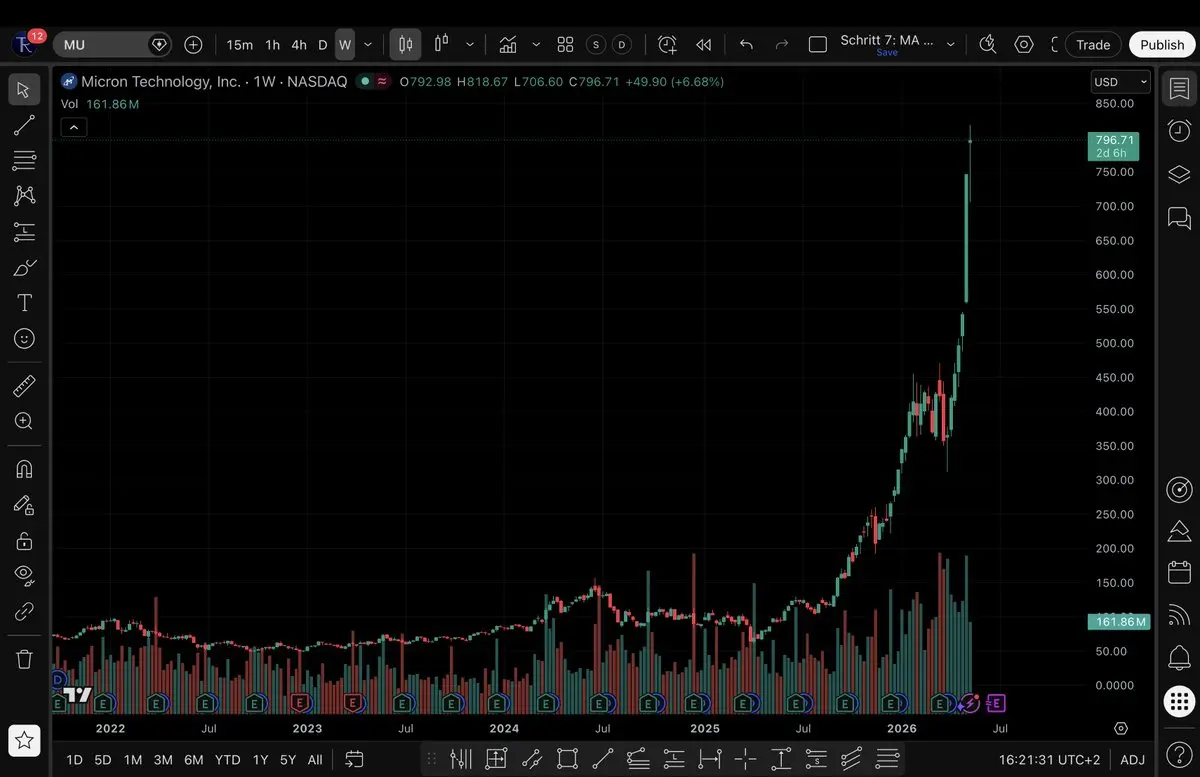1200x777 pixels.
Task: Toggle stay-in-drawing-mode pencil lock
Action: pyautogui.click(x=24, y=505)
